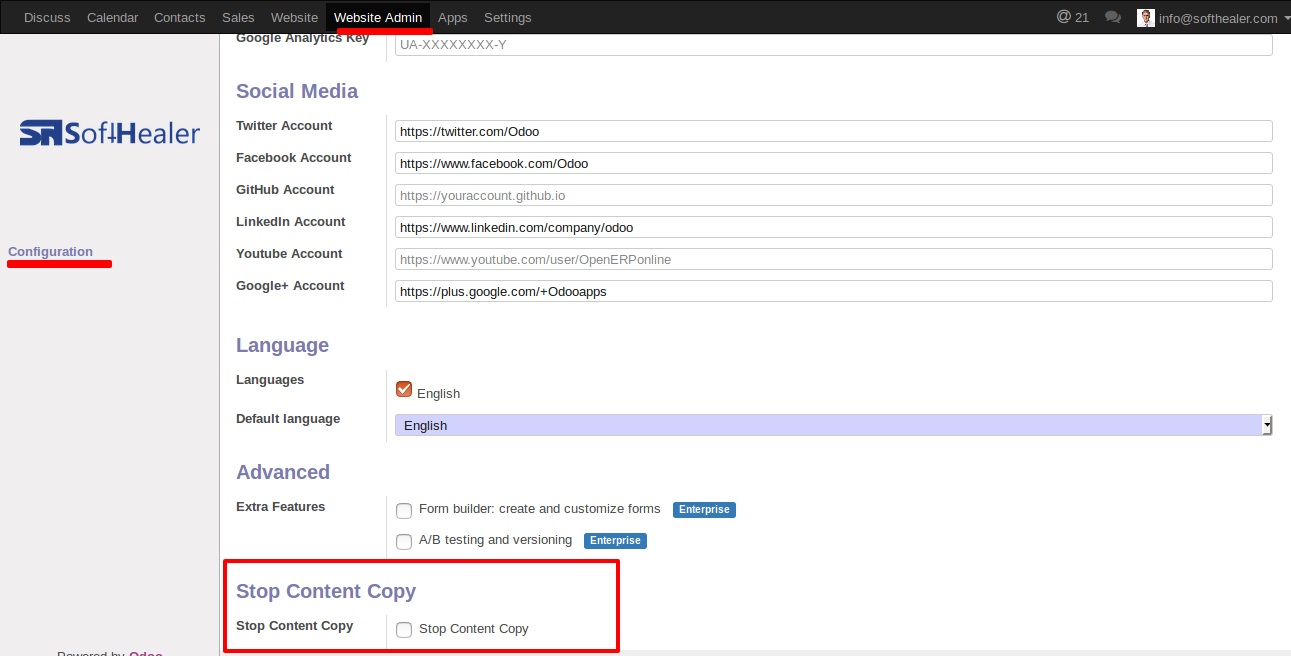Open Discuss menu
This screenshot has width=1291, height=656.
(x=47, y=18)
